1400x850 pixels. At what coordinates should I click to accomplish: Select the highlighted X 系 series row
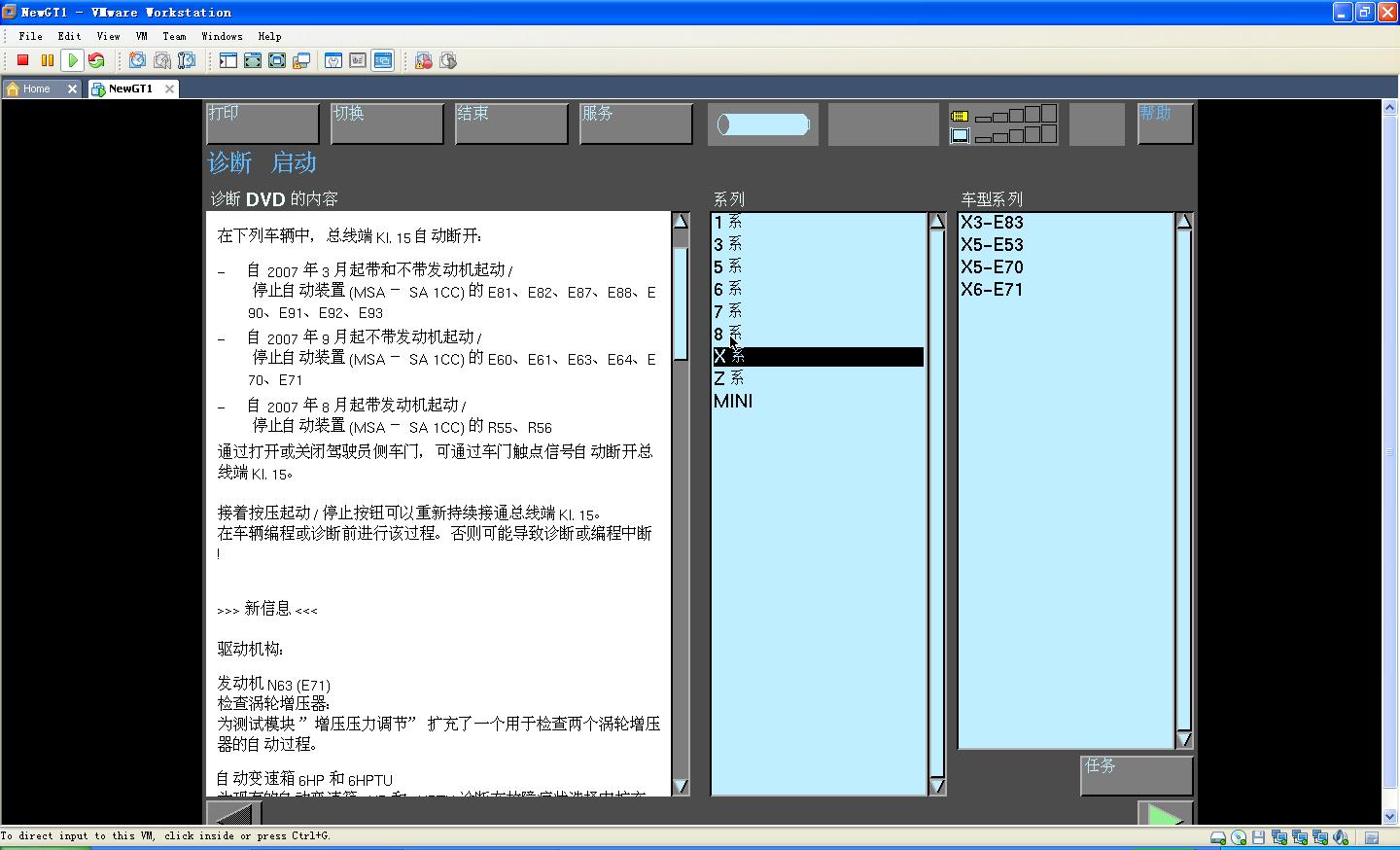point(818,357)
